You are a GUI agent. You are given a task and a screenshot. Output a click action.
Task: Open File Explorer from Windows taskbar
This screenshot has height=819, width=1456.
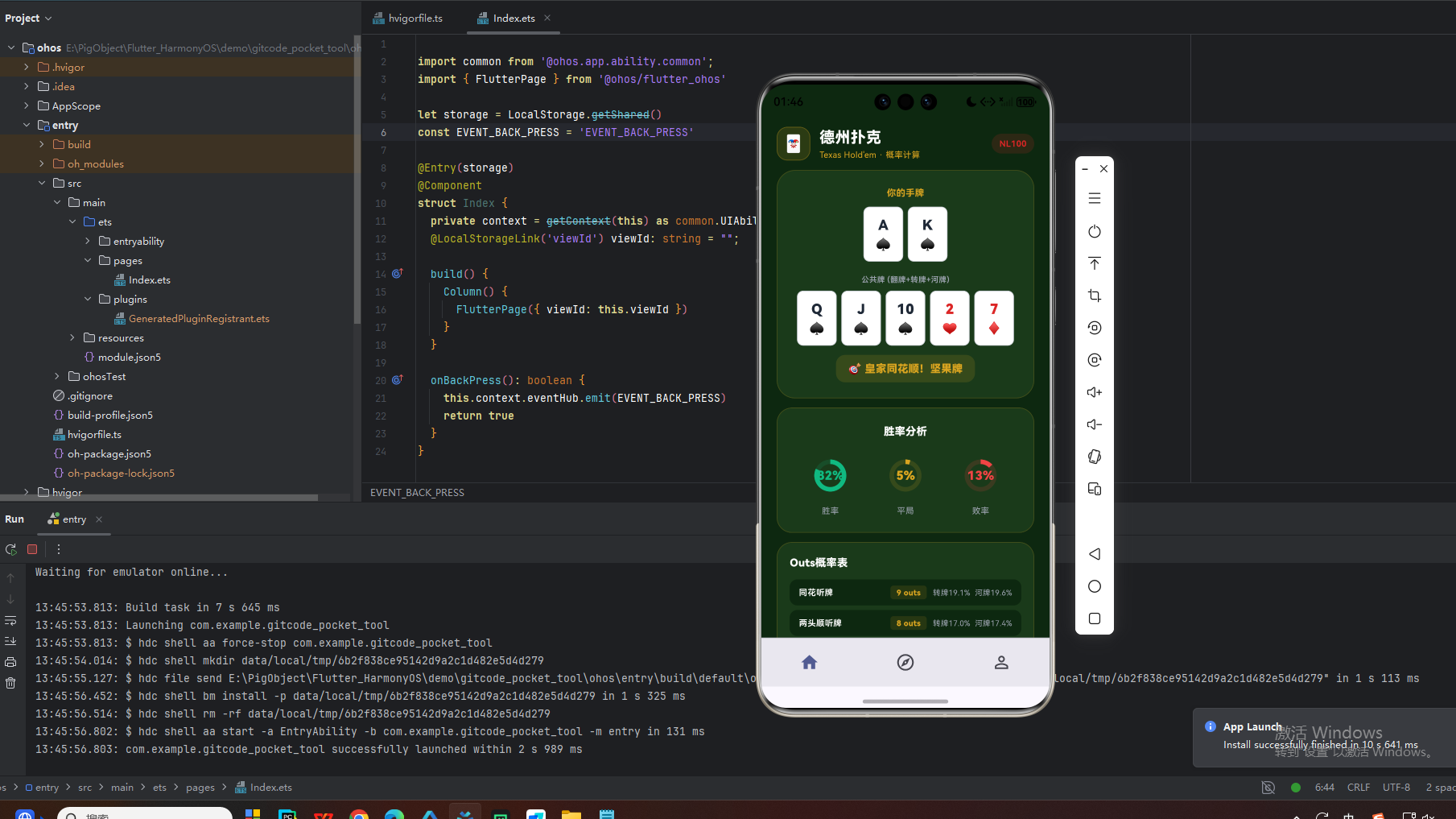tap(571, 814)
